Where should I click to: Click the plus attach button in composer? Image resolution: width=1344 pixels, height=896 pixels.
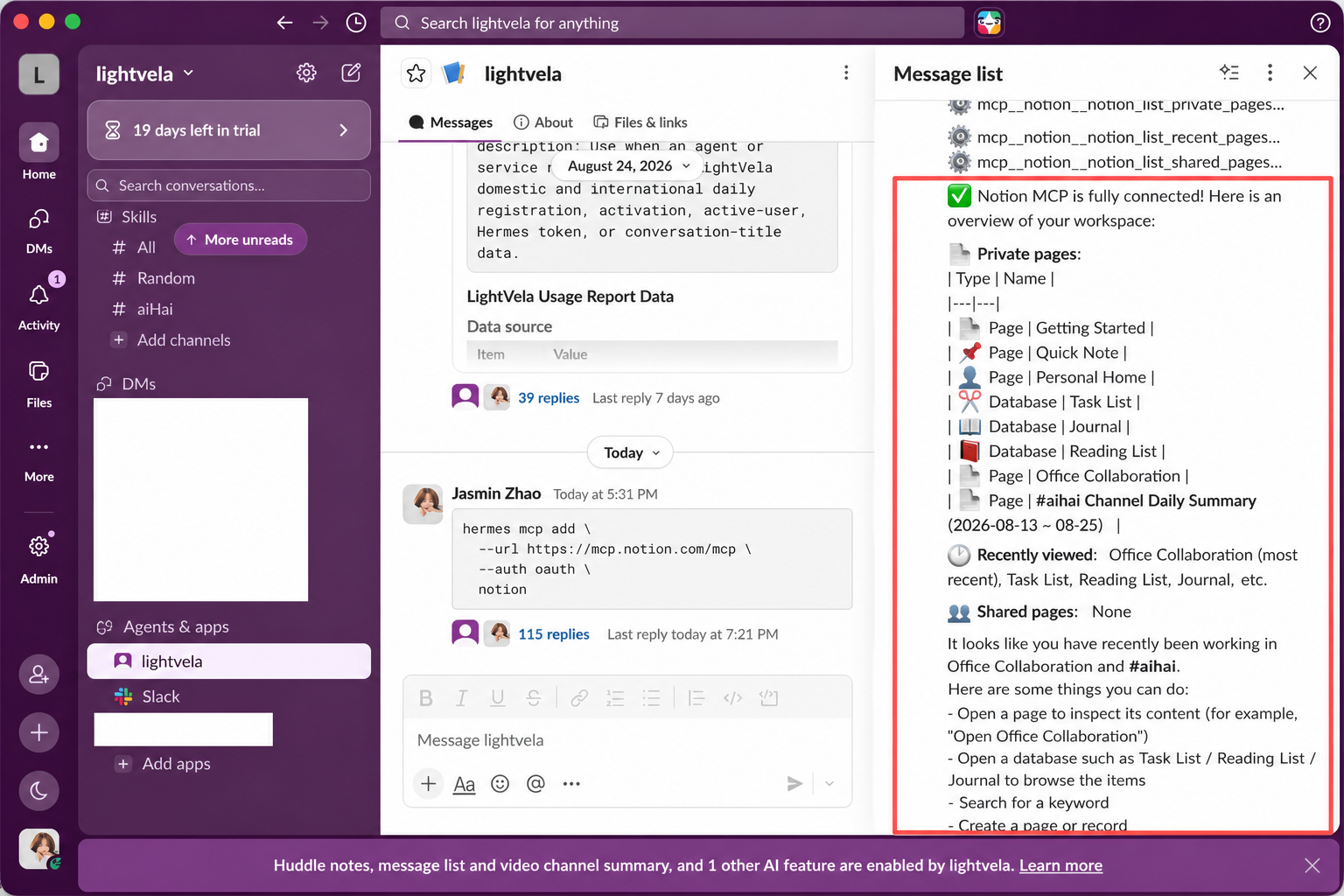(x=429, y=783)
